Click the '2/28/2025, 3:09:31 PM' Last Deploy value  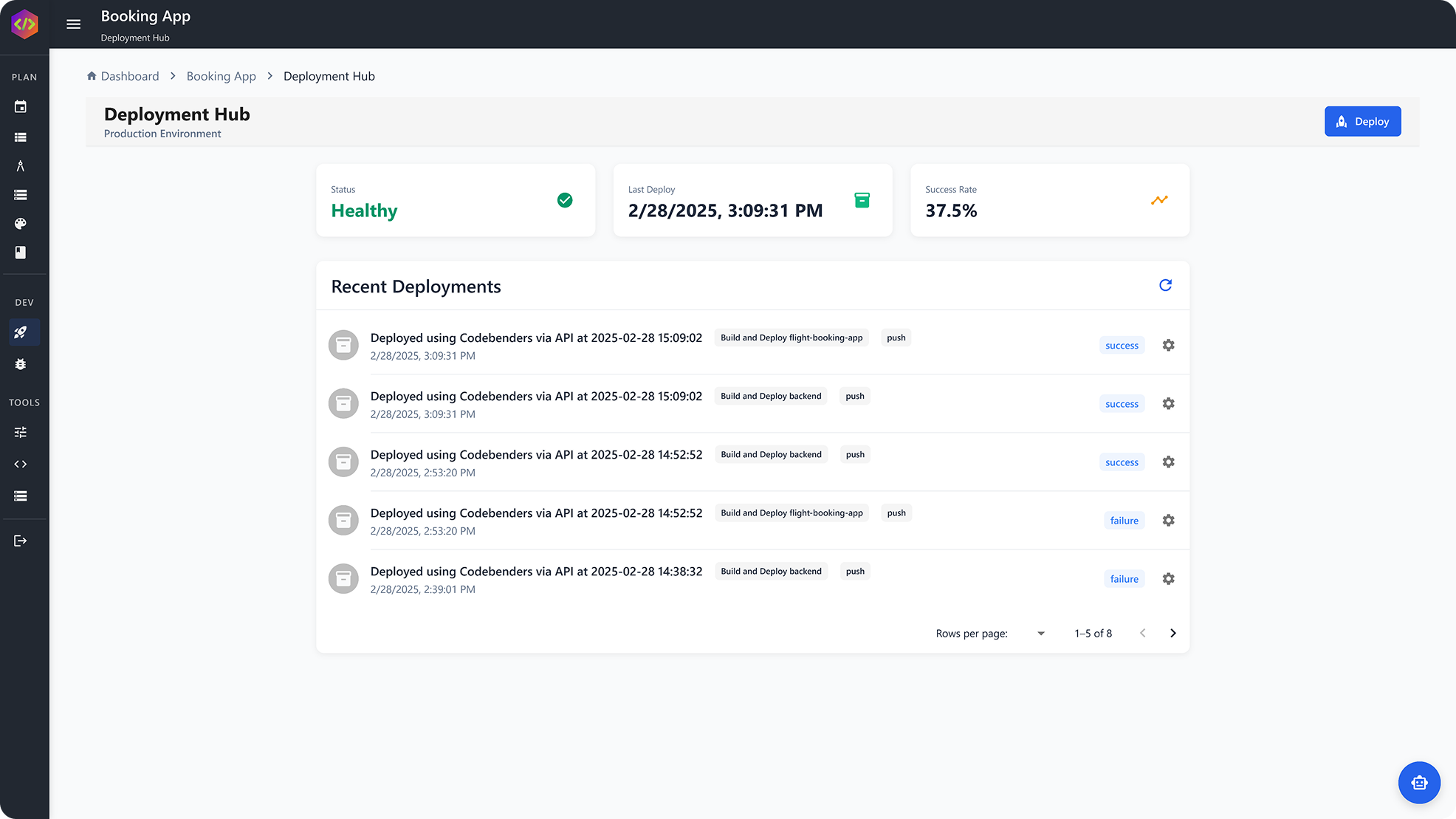coord(725,210)
